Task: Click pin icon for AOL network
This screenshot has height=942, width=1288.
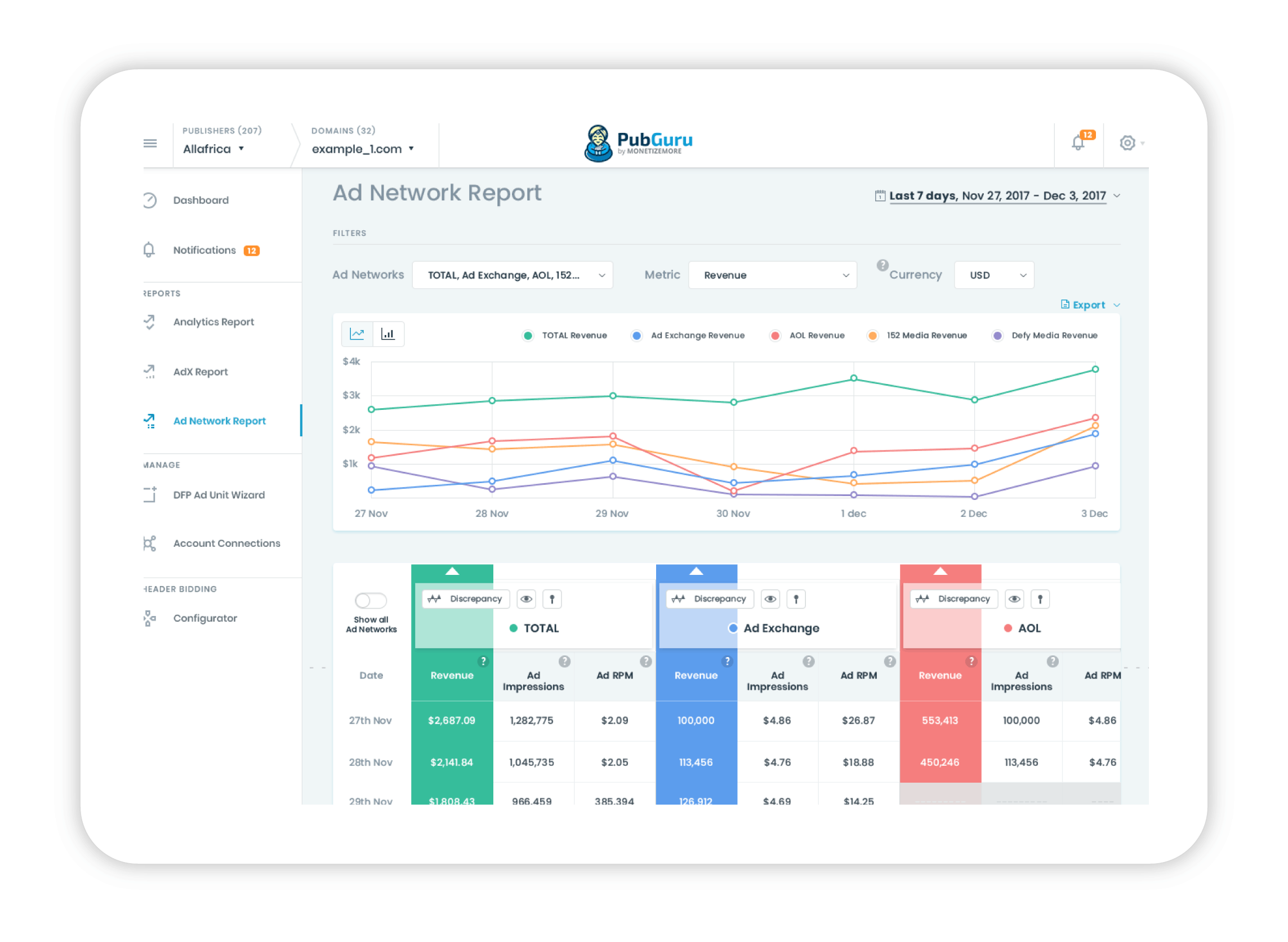Action: 1040,599
